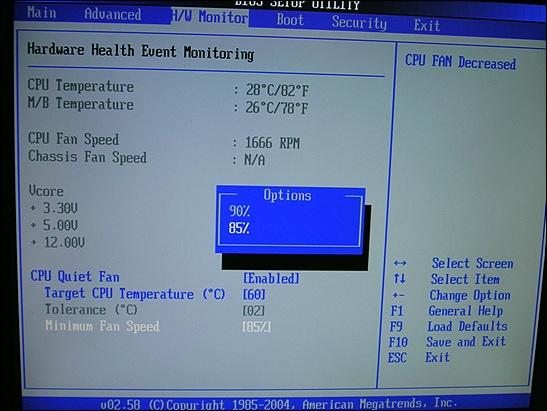This screenshot has width=547, height=411.
Task: Choose 85% in the Options popup
Action: [x=239, y=228]
